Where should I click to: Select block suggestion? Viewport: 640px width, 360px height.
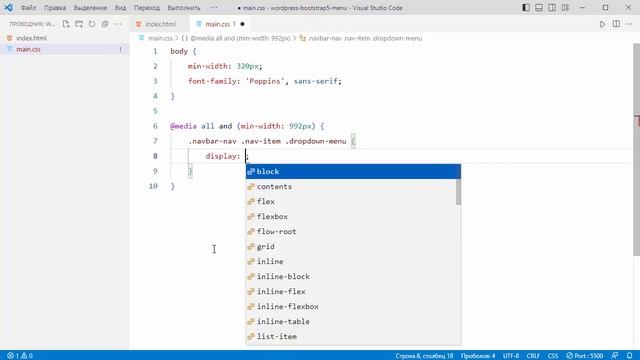(x=353, y=171)
